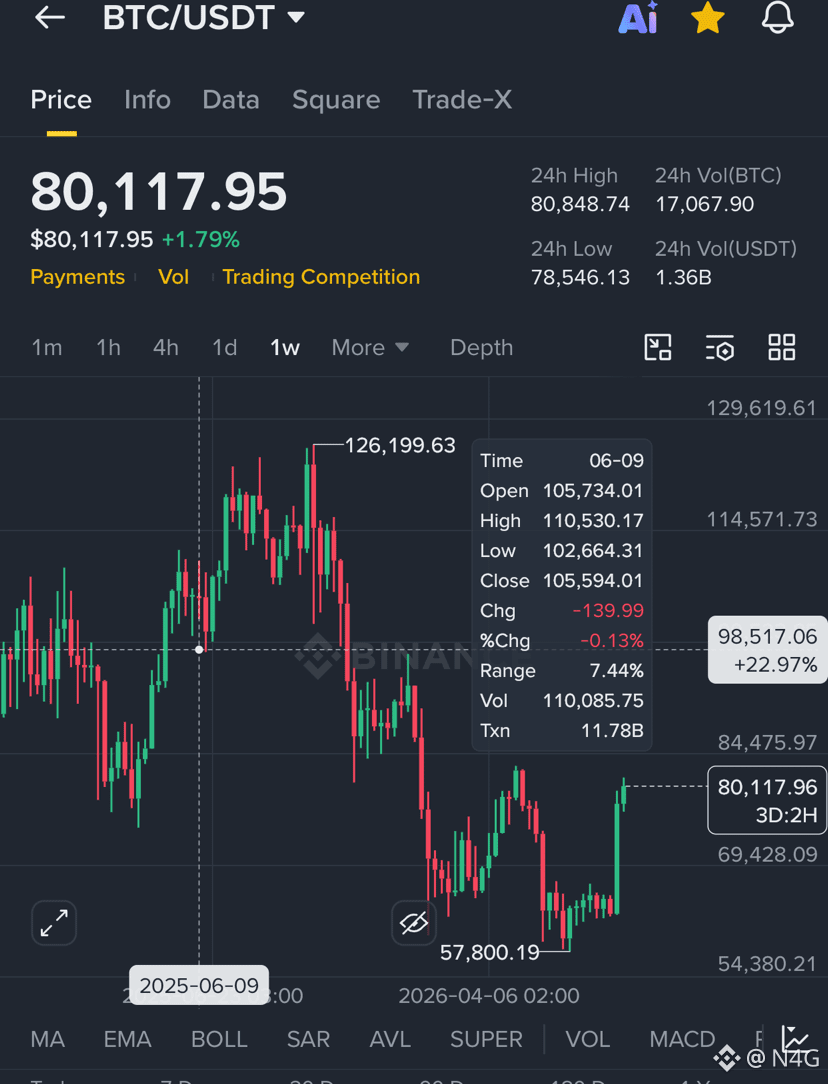This screenshot has height=1084, width=828.
Task: Tap the 24h High value 80,848.74
Action: point(580,204)
